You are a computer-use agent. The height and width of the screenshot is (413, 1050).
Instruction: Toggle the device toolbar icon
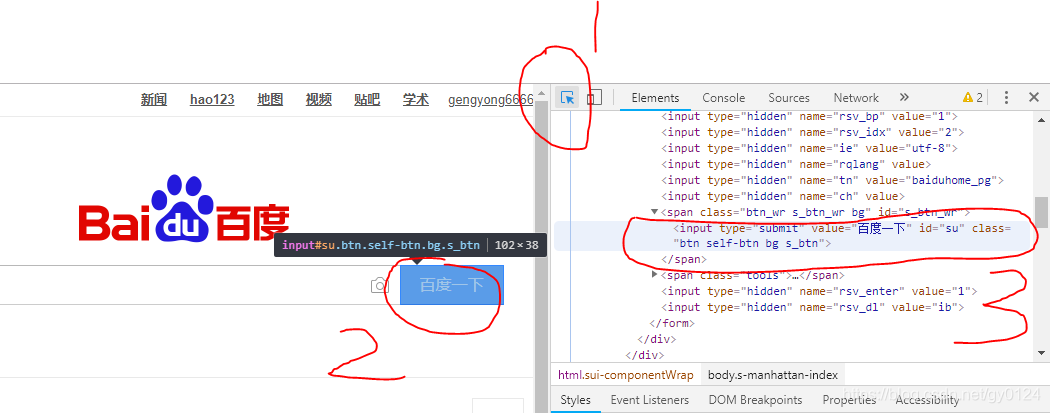tap(594, 98)
